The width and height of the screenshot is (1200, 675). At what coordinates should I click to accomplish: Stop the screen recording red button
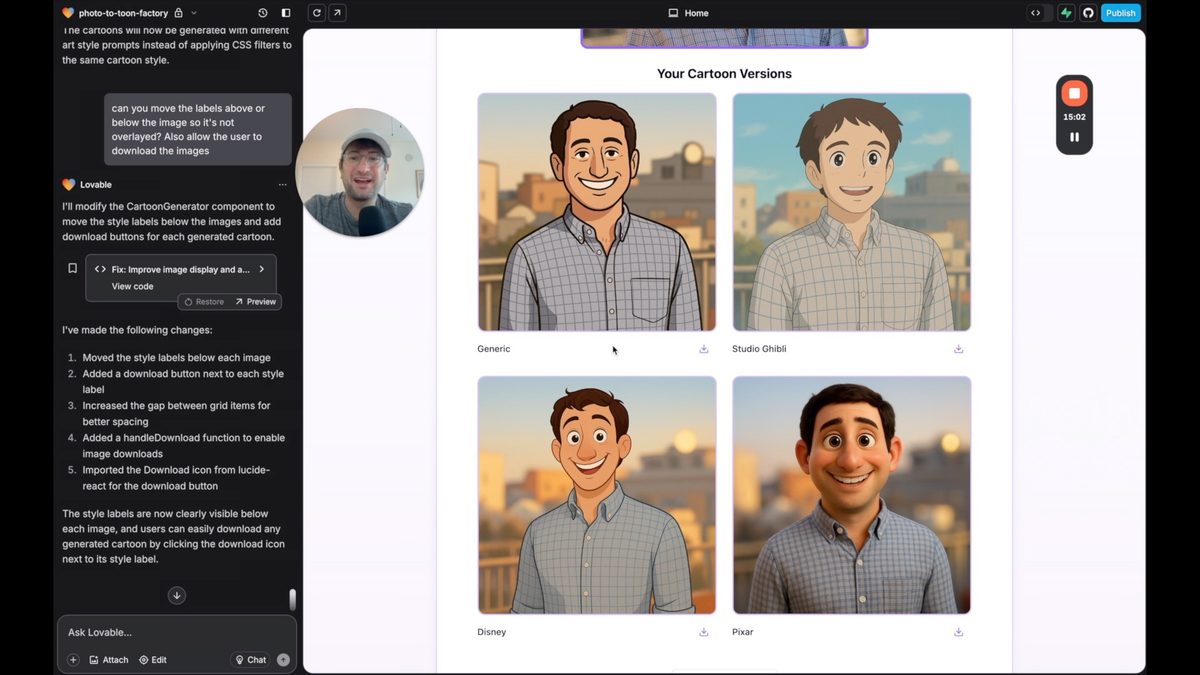pos(1074,93)
